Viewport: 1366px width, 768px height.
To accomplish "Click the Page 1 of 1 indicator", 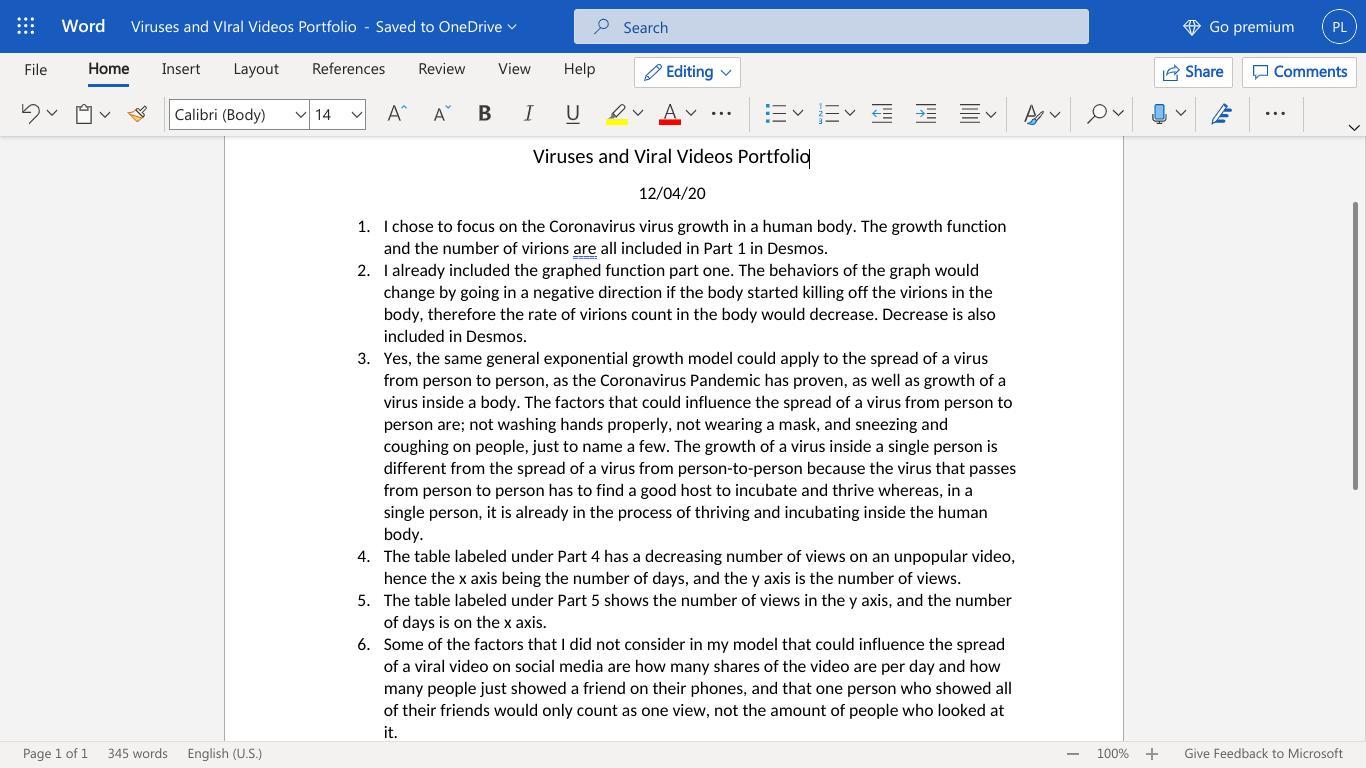I will (x=55, y=754).
